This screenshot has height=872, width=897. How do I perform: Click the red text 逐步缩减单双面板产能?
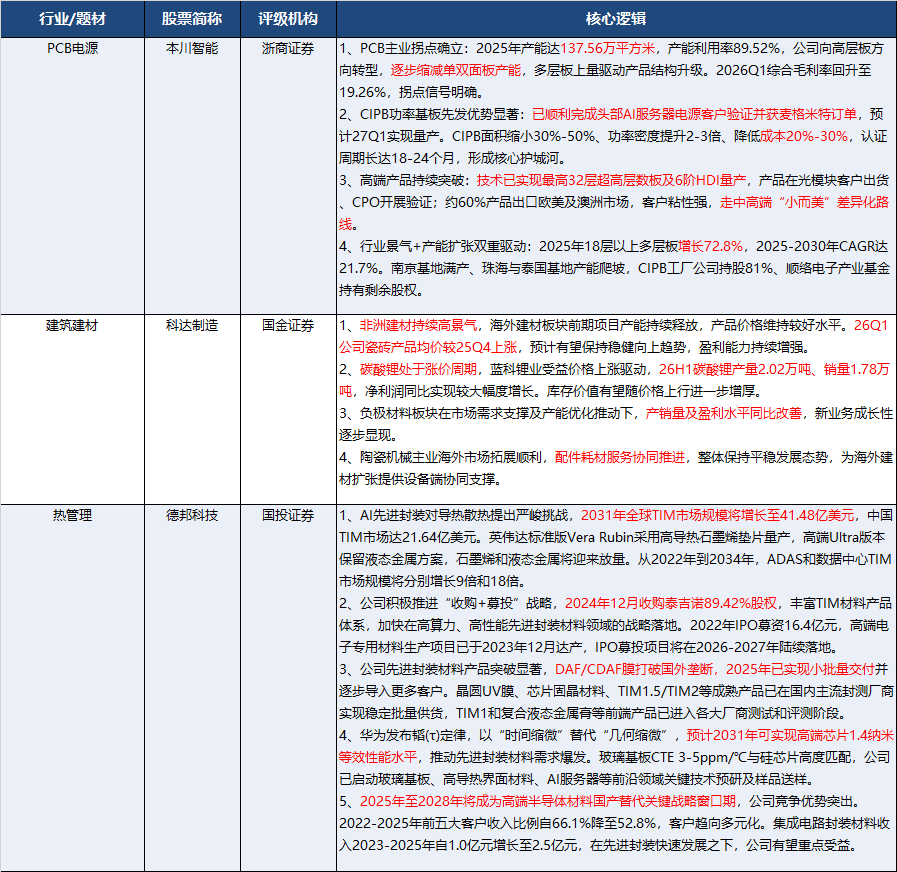pos(456,70)
